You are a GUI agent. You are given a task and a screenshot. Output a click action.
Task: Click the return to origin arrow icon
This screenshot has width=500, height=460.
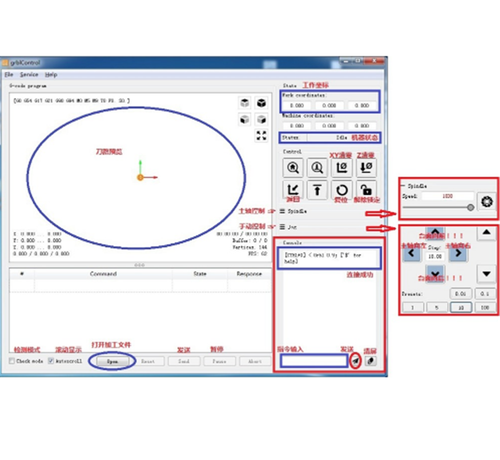click(293, 190)
